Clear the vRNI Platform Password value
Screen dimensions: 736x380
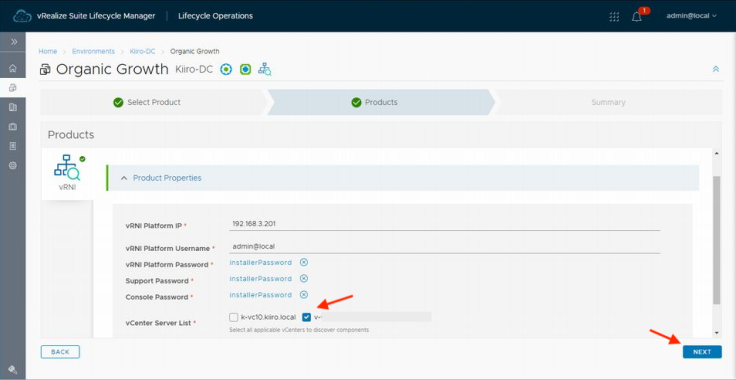click(x=304, y=262)
